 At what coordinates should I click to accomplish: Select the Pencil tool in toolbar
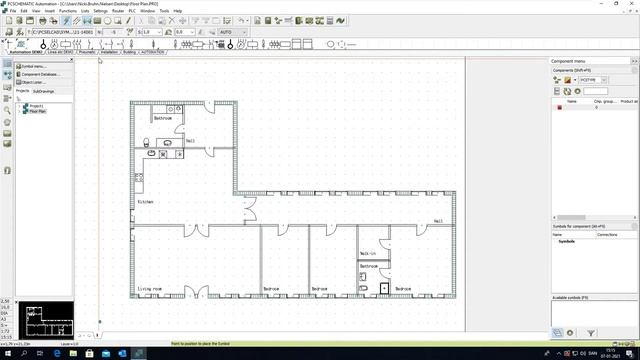pyautogui.click(x=128, y=21)
